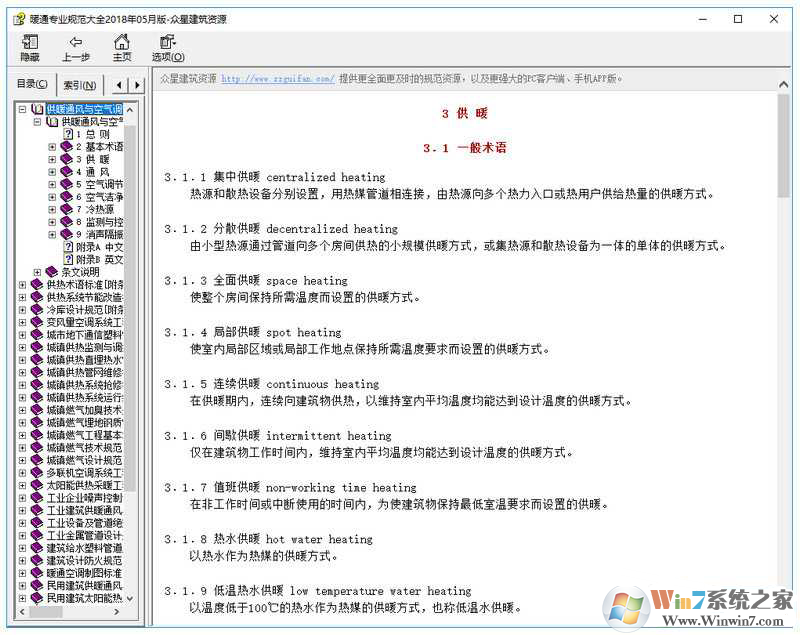Click the book icon beside 工业金属管道设计
This screenshot has height=635, width=800.
click(37, 536)
